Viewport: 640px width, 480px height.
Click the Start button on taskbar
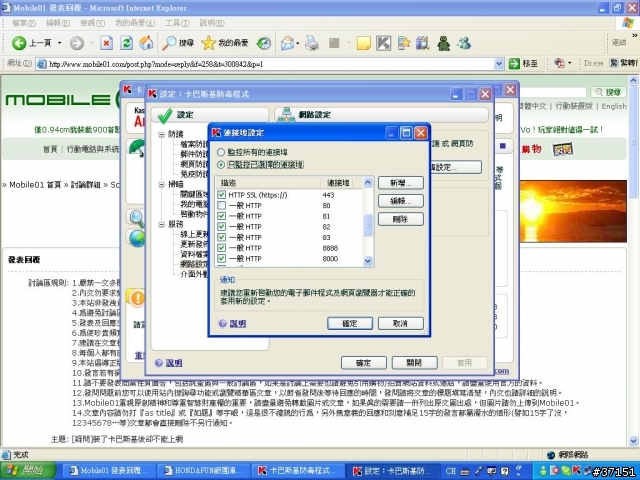(x=28, y=471)
